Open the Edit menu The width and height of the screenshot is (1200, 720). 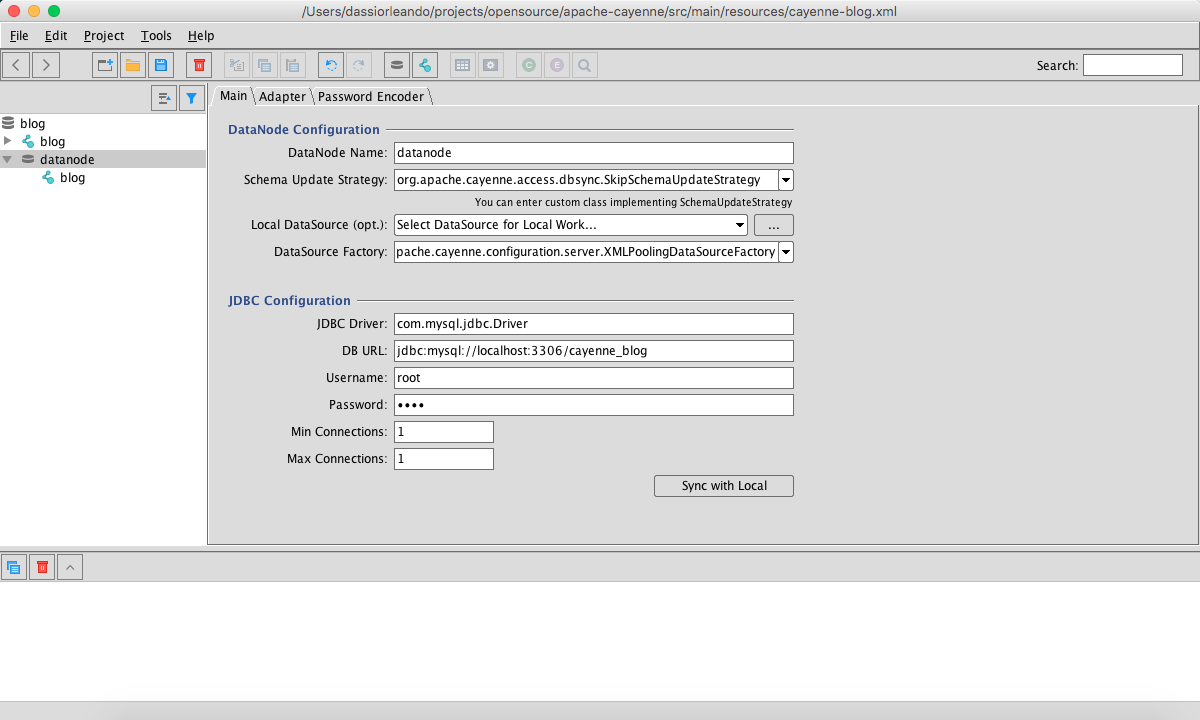point(56,35)
